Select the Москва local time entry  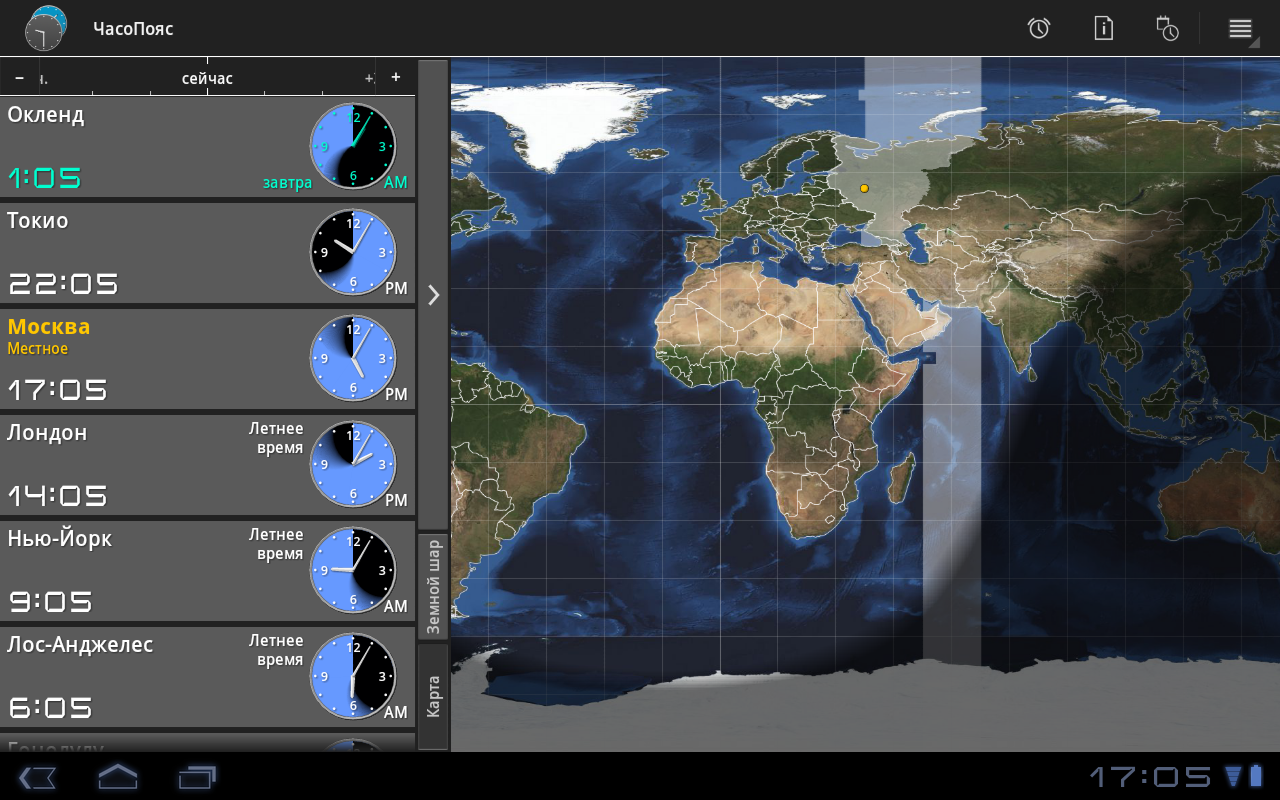pos(150,358)
